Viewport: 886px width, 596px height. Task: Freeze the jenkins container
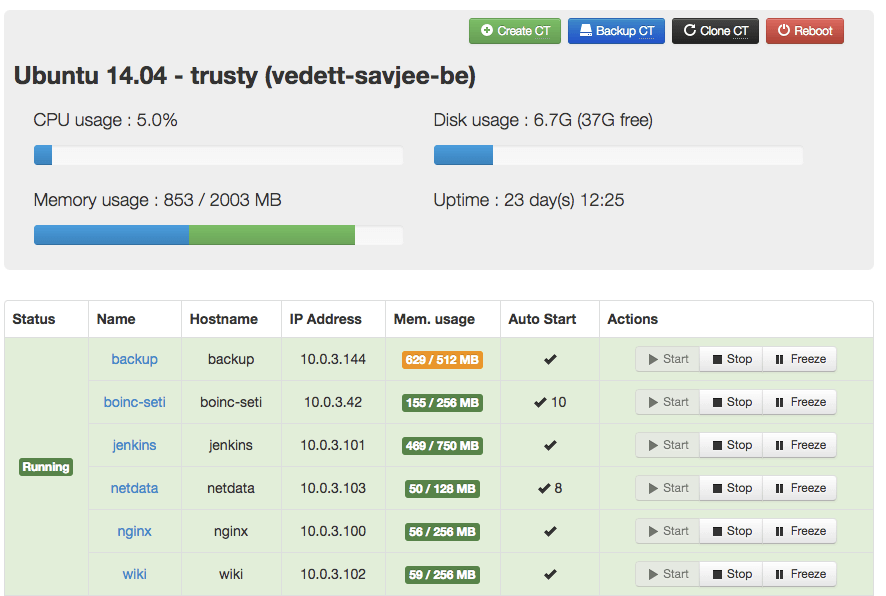pos(800,445)
